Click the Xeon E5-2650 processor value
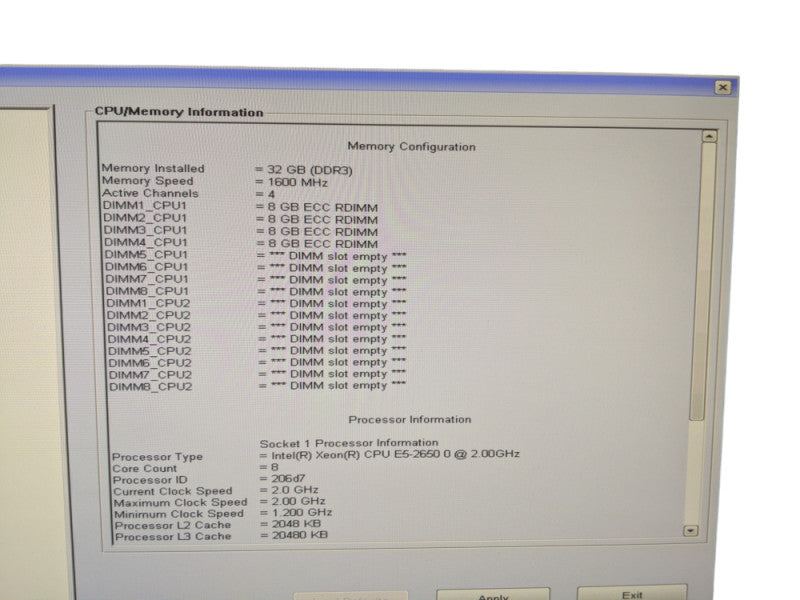Screen dimensions: 800x600 tap(395, 454)
